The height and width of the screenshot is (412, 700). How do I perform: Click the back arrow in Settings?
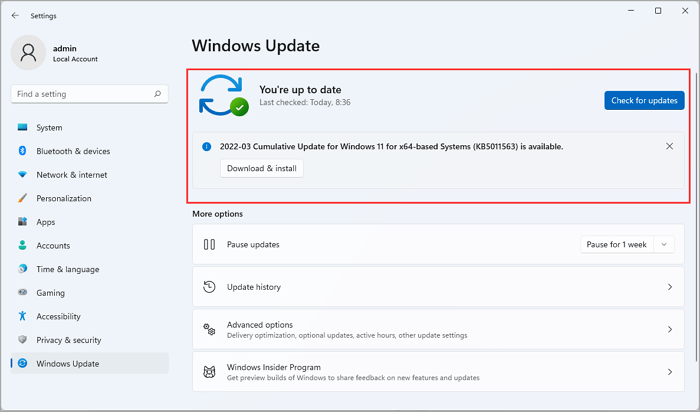point(15,15)
